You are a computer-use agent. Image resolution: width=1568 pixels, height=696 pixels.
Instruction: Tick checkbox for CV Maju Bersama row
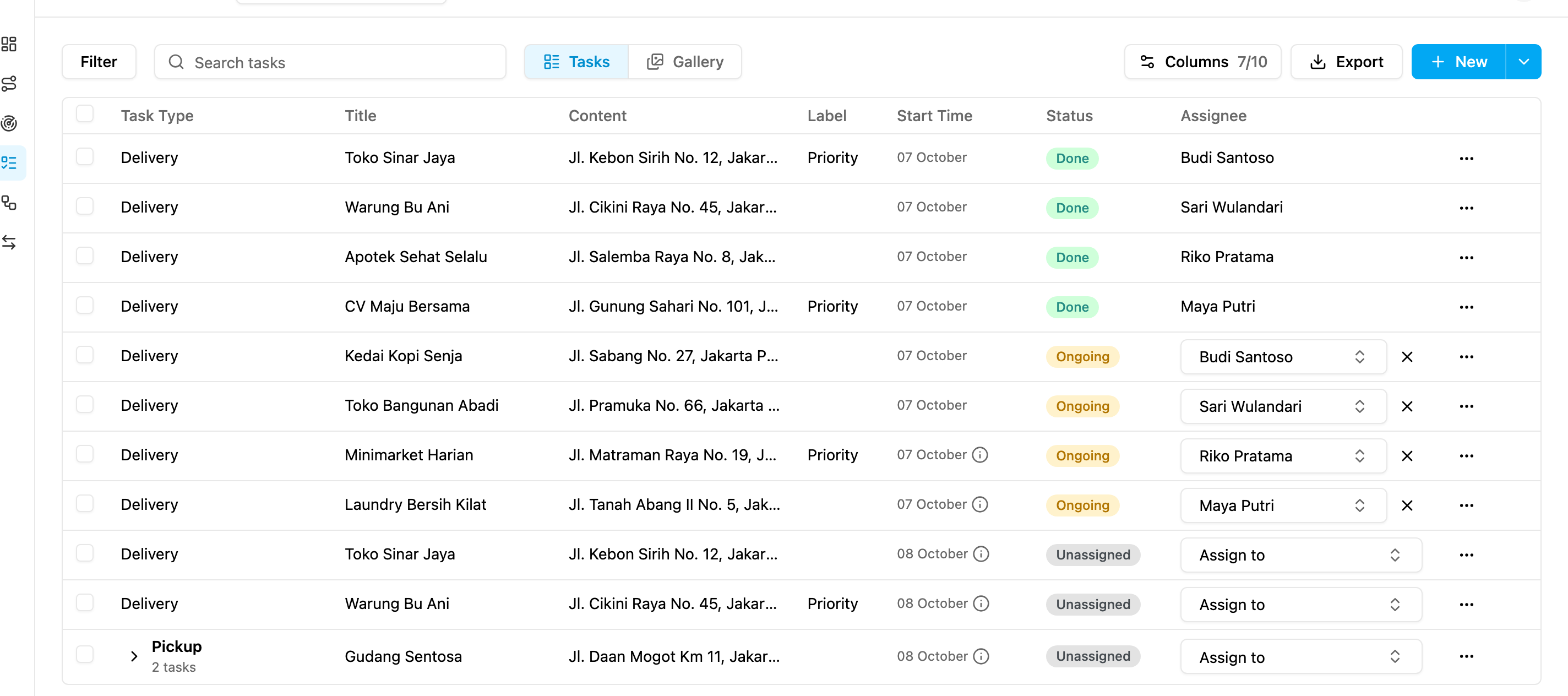coord(85,305)
